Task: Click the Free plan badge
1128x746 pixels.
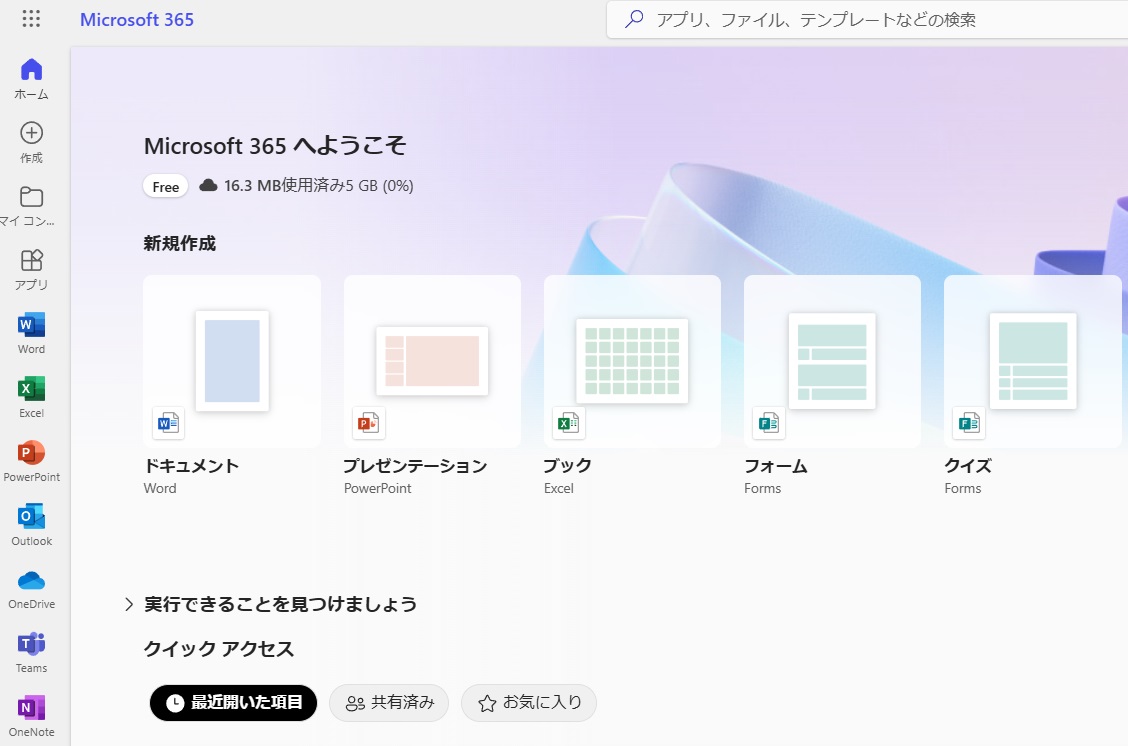Action: (166, 186)
